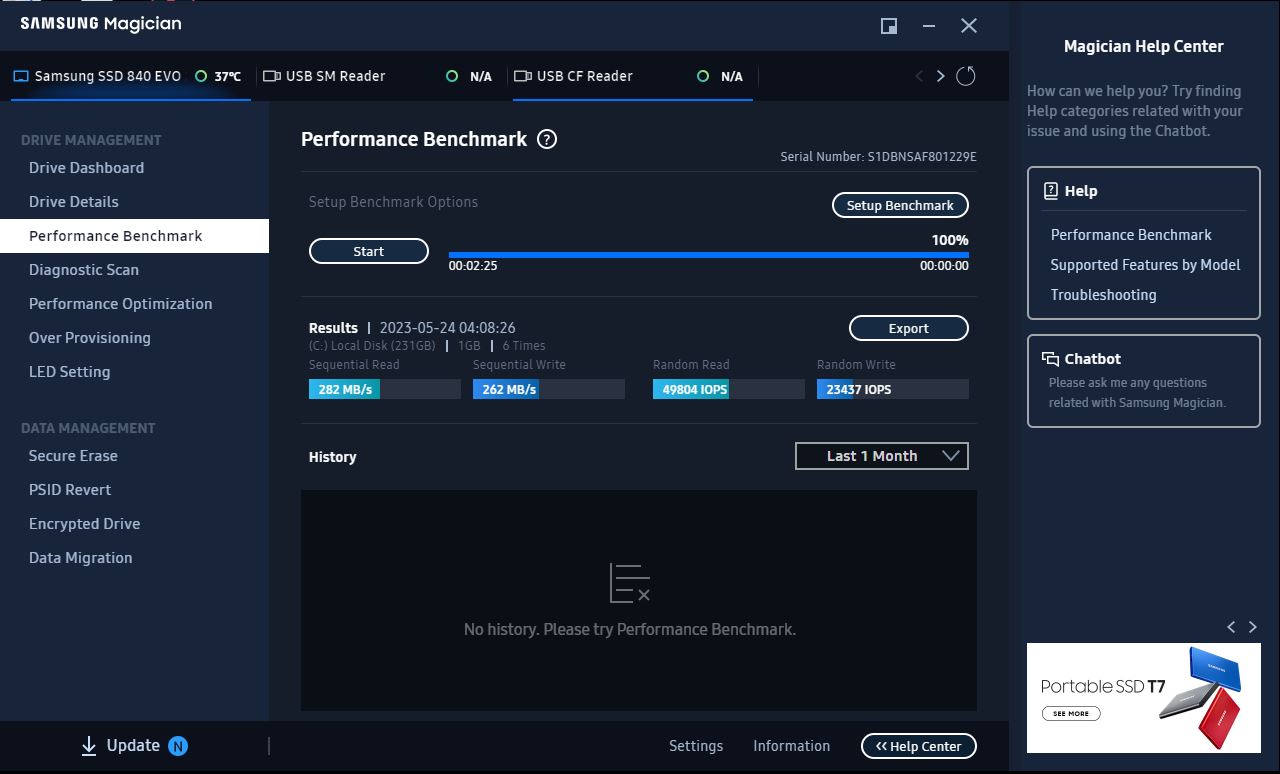
Task: Minimize the Samsung Magician window
Action: [x=929, y=26]
